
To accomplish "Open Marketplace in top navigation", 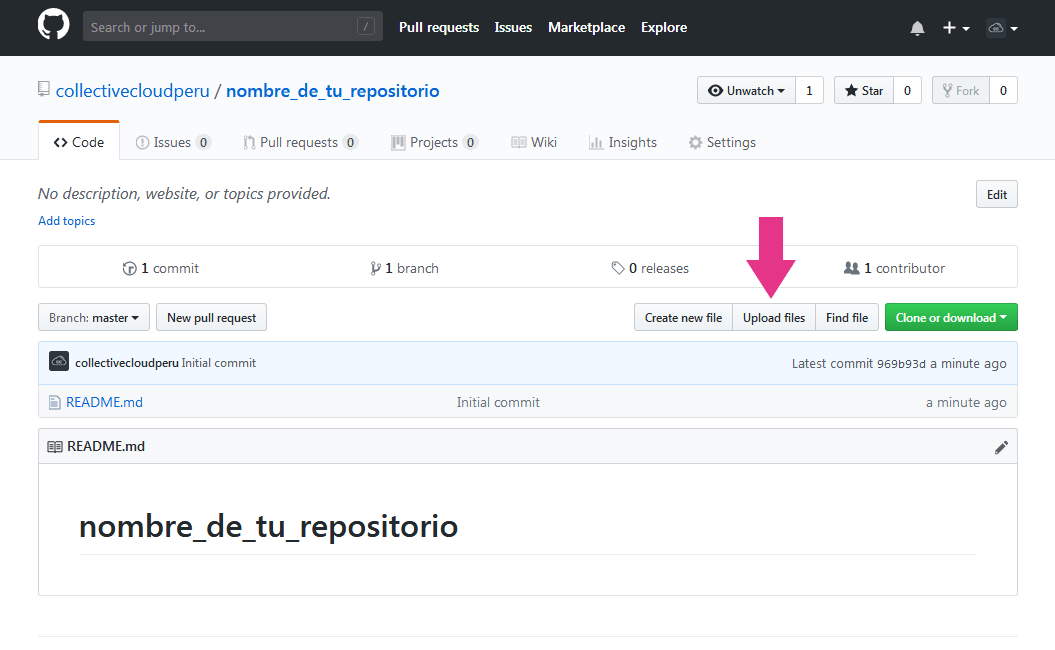I will (x=587, y=28).
